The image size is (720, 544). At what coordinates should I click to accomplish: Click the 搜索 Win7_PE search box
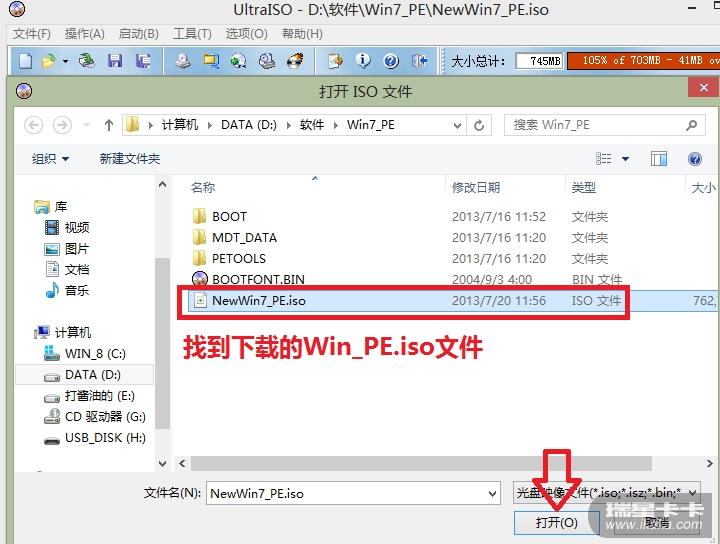(x=604, y=125)
